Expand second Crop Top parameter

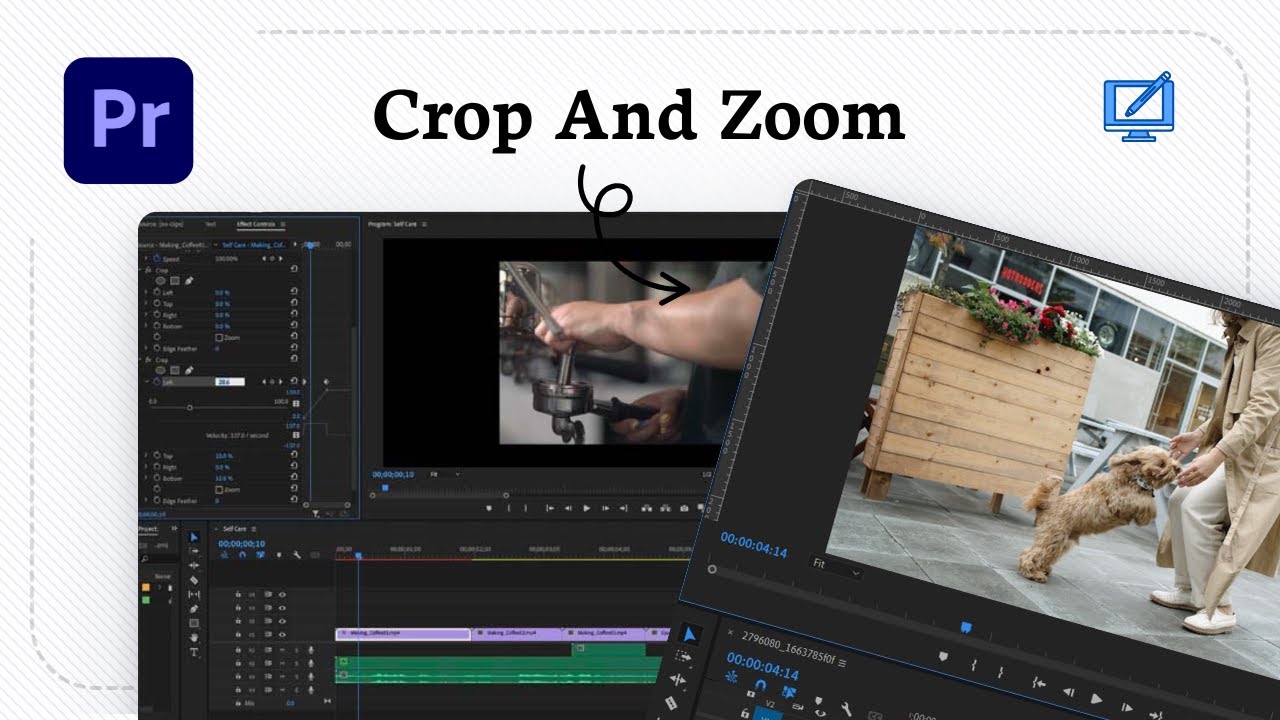click(x=146, y=455)
